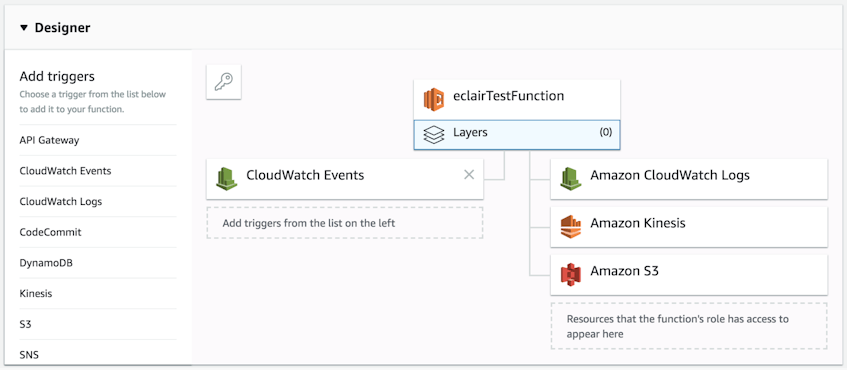Click the Amazon CloudWatch Logs icon
The image size is (847, 370).
click(570, 179)
